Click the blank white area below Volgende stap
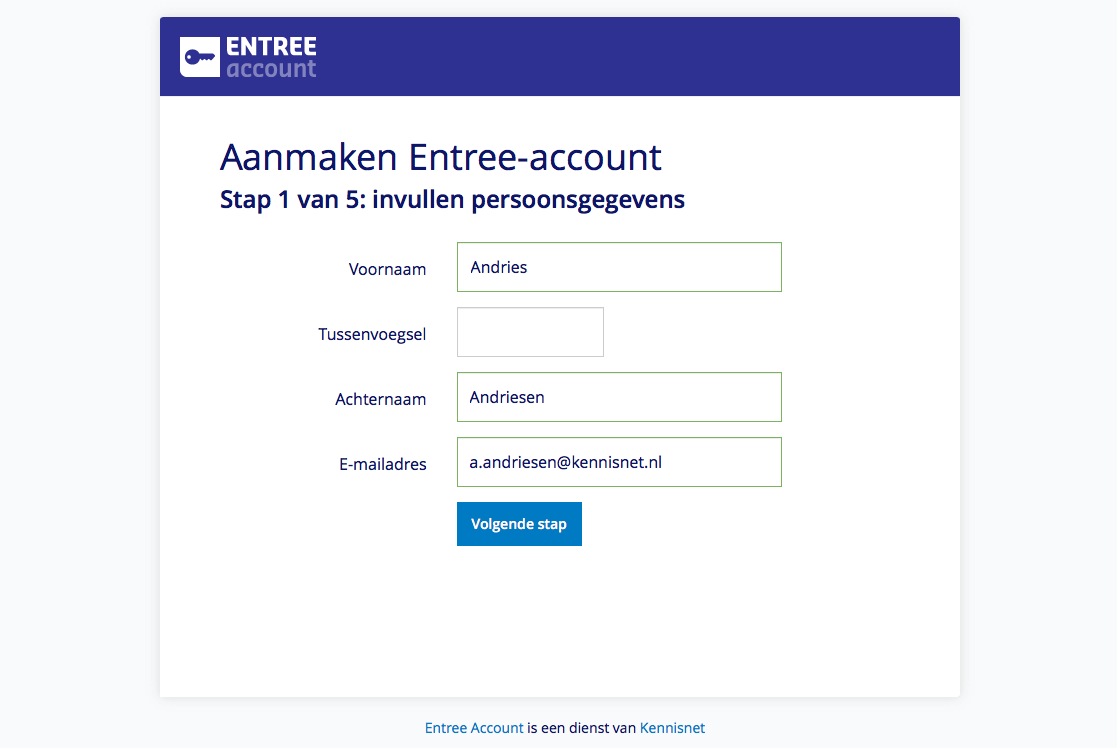 pos(560,620)
